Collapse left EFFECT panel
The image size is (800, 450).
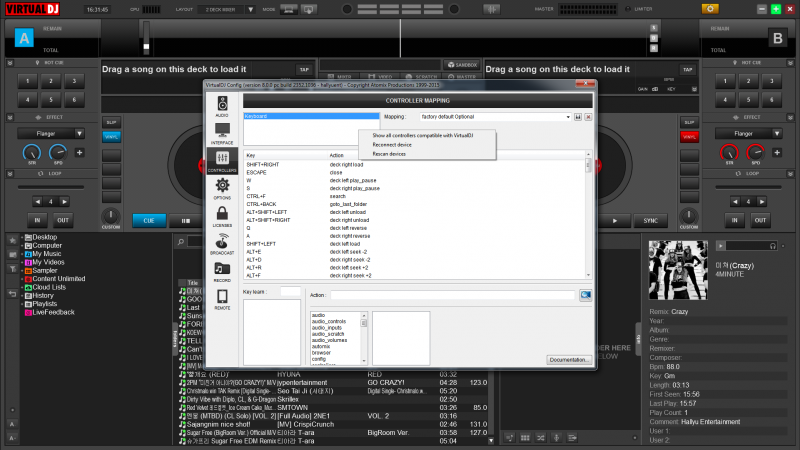(10, 117)
